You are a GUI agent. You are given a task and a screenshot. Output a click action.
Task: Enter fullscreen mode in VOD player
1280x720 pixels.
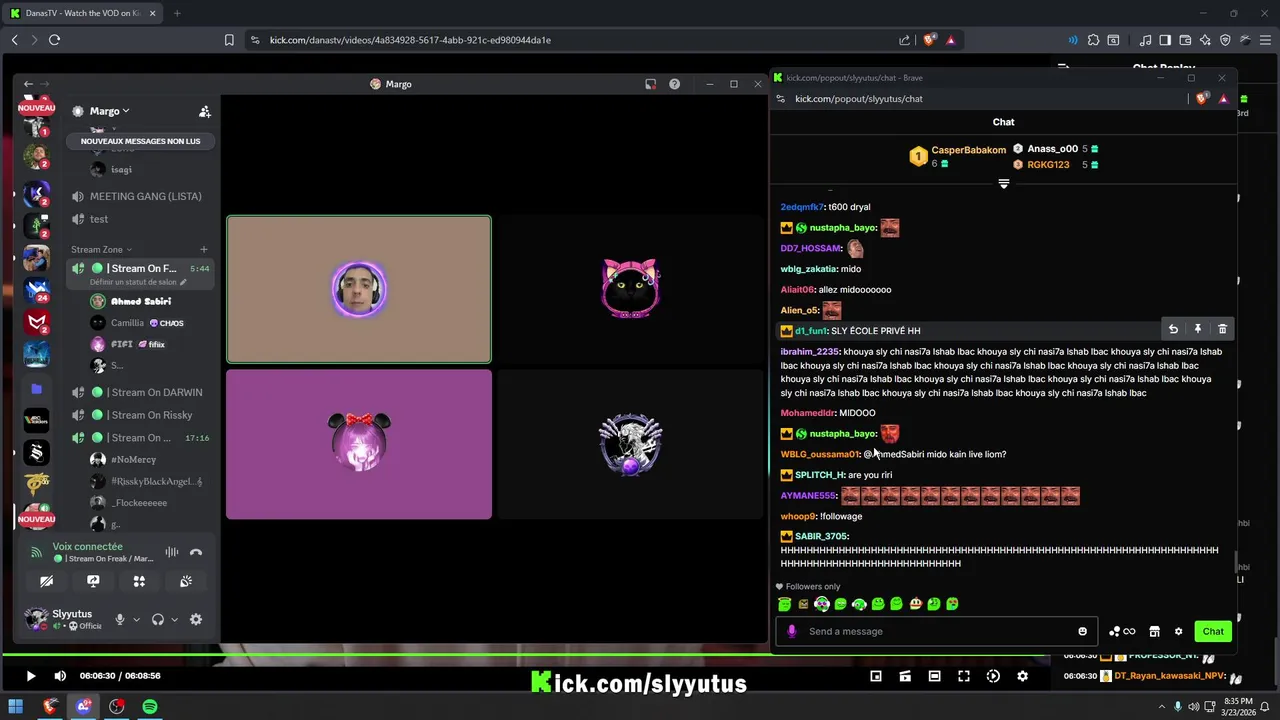964,676
